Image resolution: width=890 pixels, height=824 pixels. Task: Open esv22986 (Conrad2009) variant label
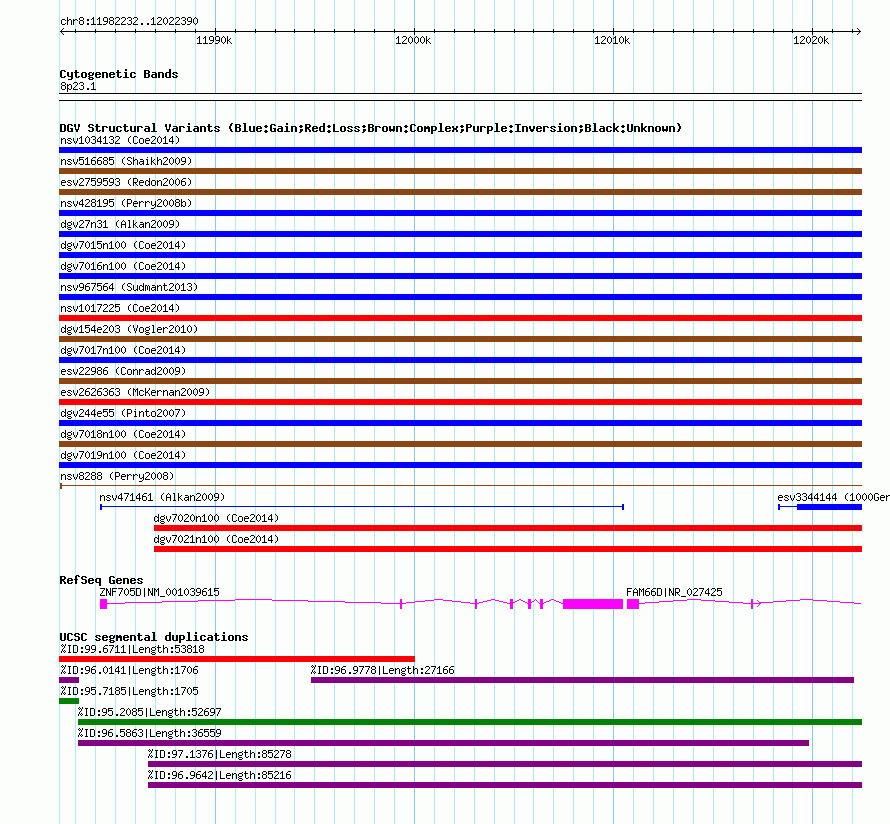123,371
